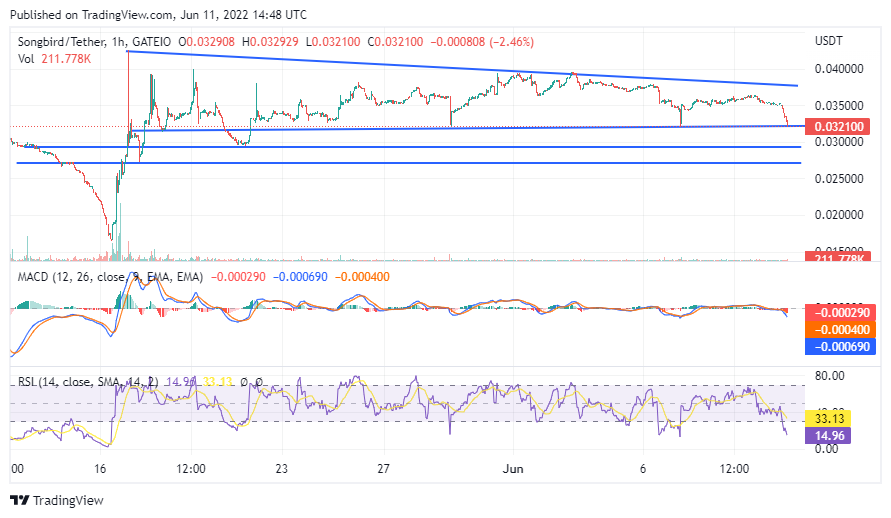
Task: Click the 0.025000 price axis label
Action: (839, 179)
